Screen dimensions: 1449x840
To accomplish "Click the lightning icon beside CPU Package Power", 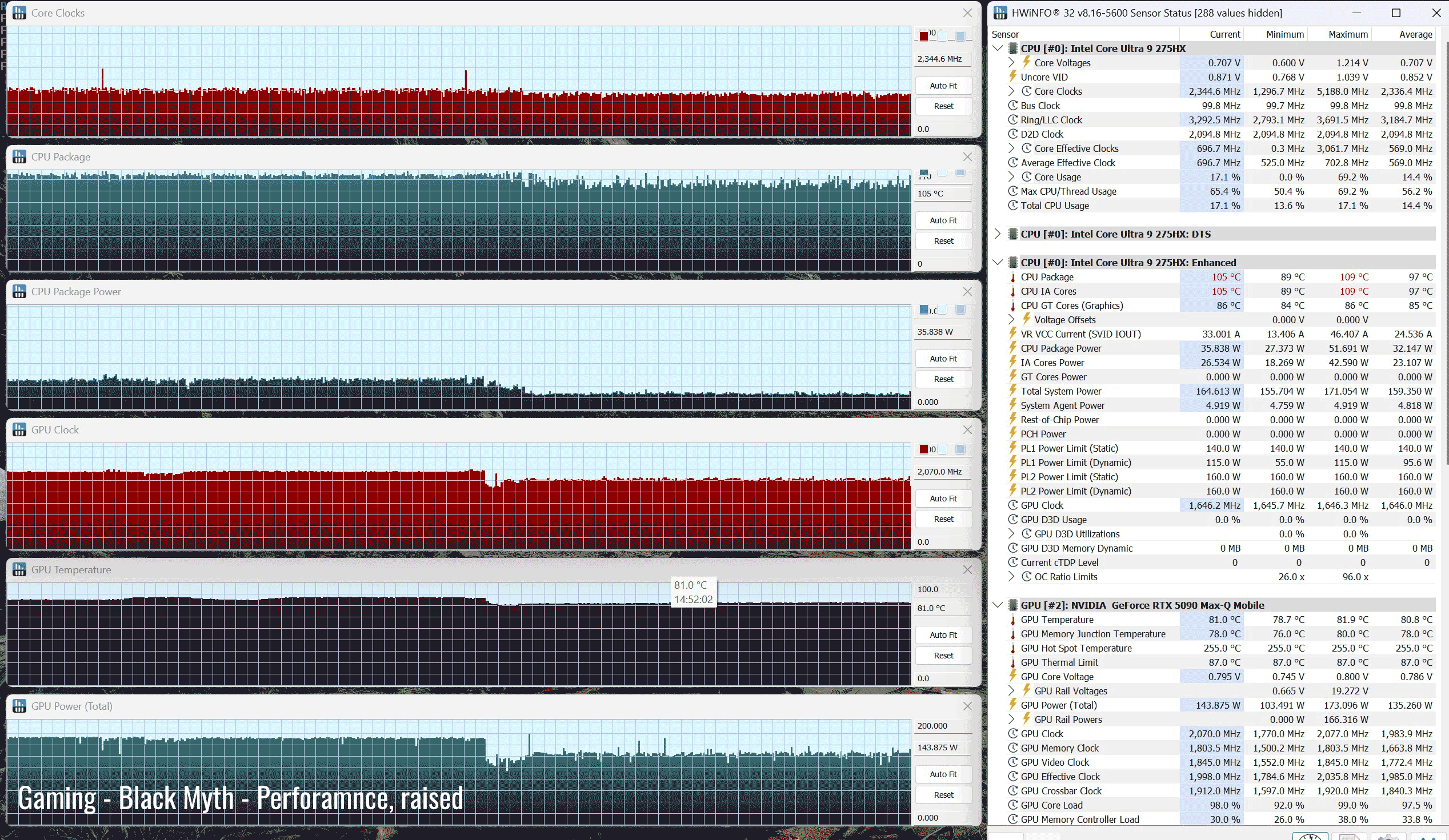I will point(1012,348).
